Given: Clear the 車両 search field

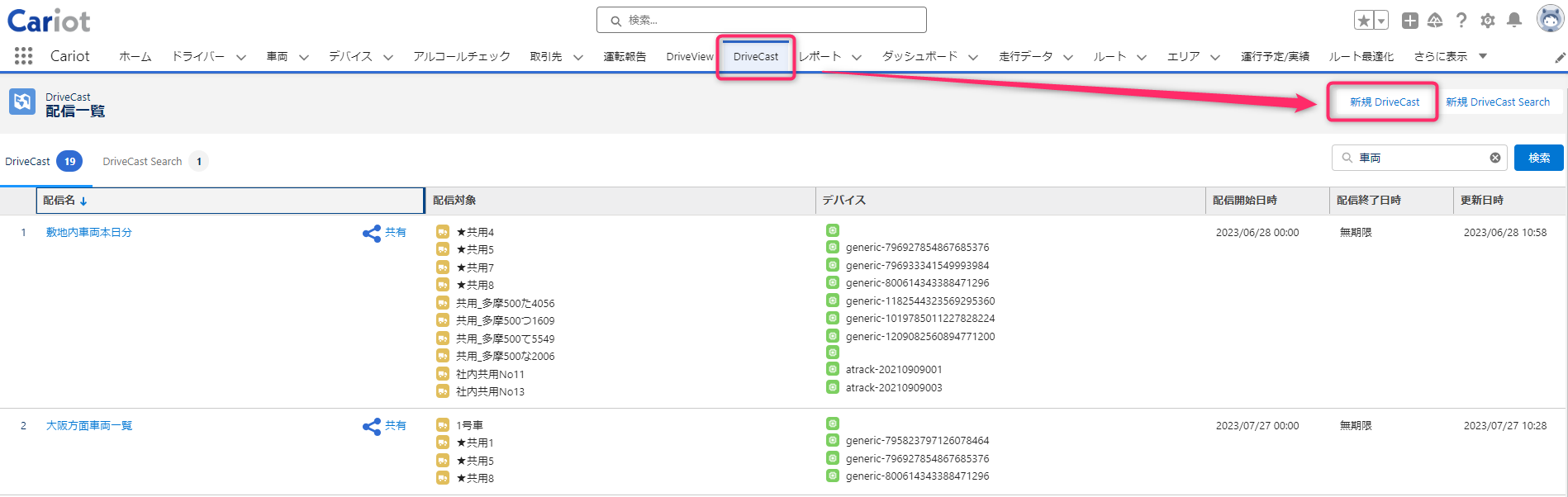Looking at the screenshot, I should pyautogui.click(x=1495, y=158).
